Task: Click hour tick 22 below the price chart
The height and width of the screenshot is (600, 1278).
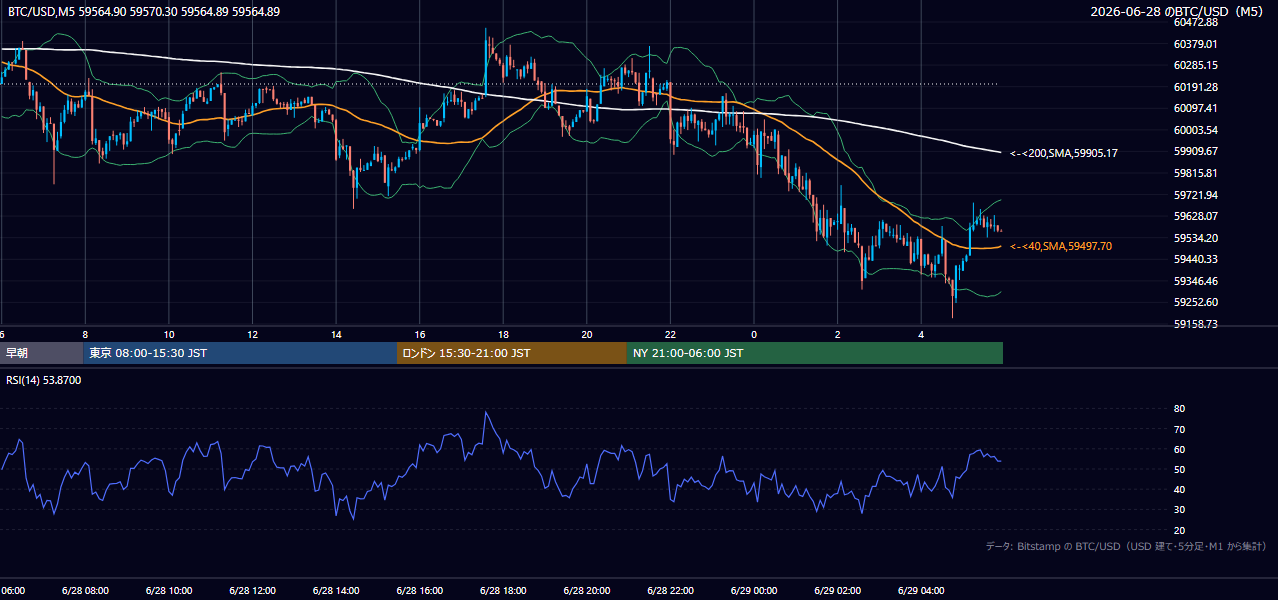Action: tap(670, 334)
